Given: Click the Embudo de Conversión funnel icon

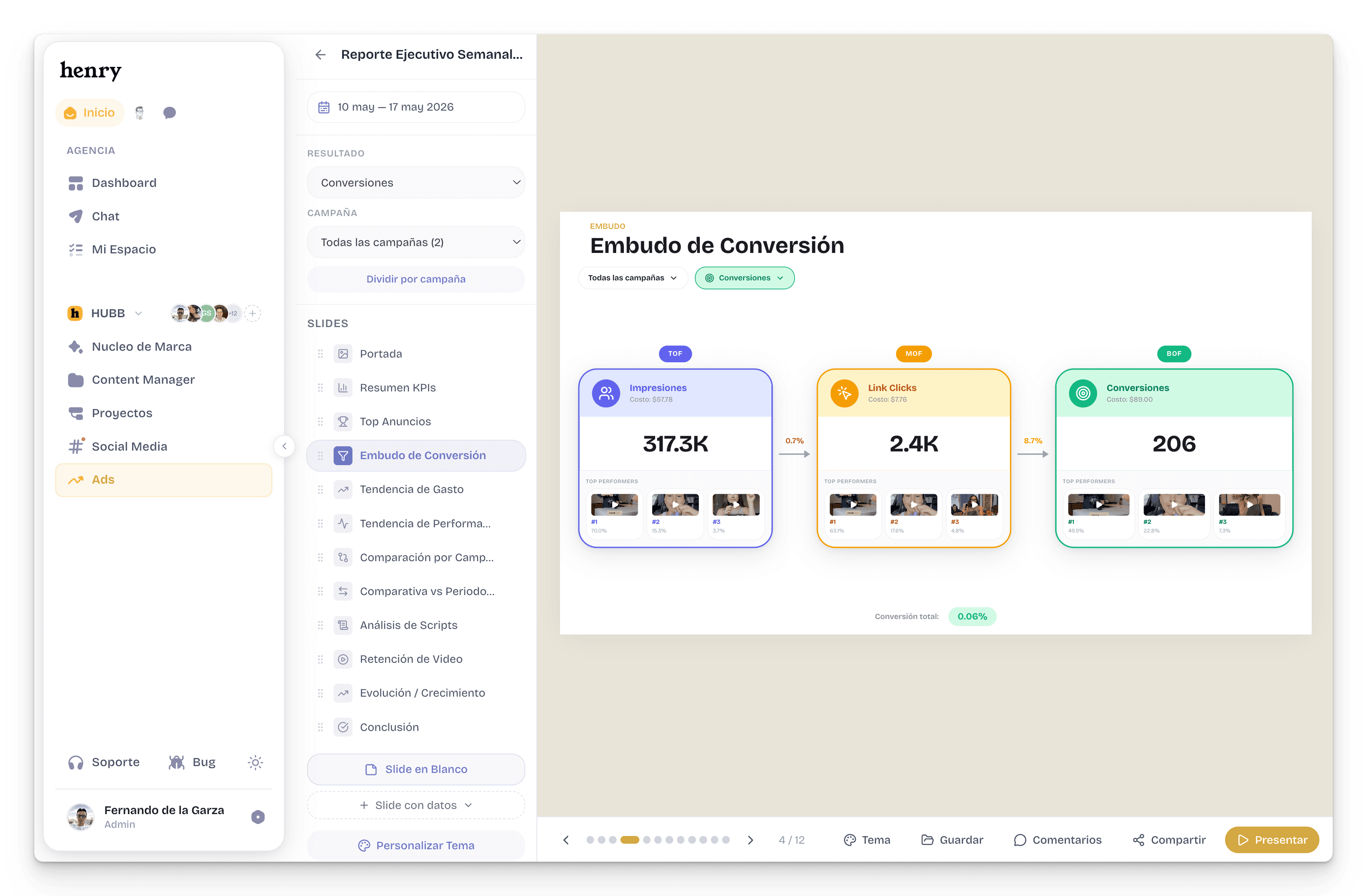Looking at the screenshot, I should pyautogui.click(x=343, y=455).
